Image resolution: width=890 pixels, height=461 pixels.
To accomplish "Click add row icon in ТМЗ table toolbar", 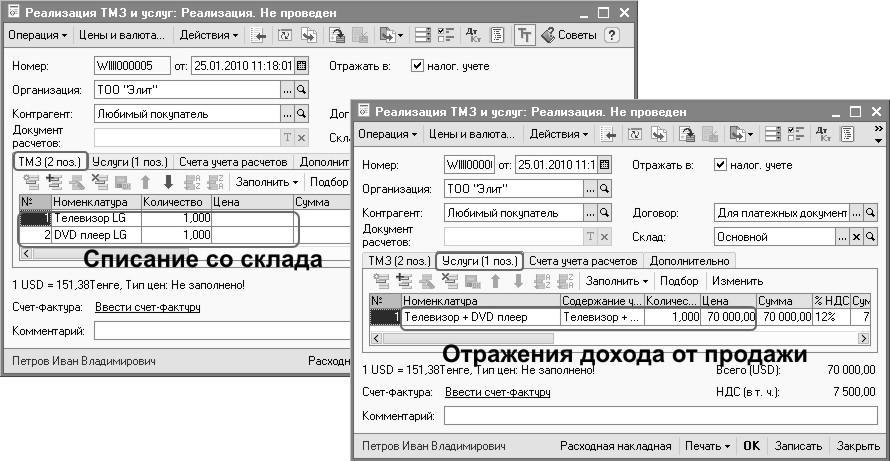I will 31,182.
